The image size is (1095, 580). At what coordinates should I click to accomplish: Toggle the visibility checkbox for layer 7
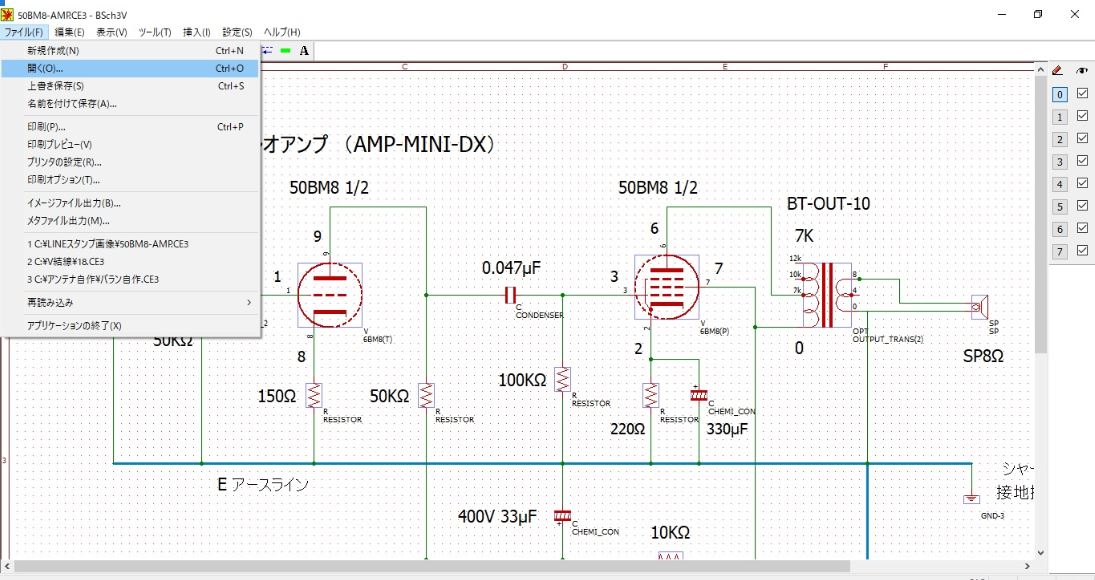[1082, 249]
